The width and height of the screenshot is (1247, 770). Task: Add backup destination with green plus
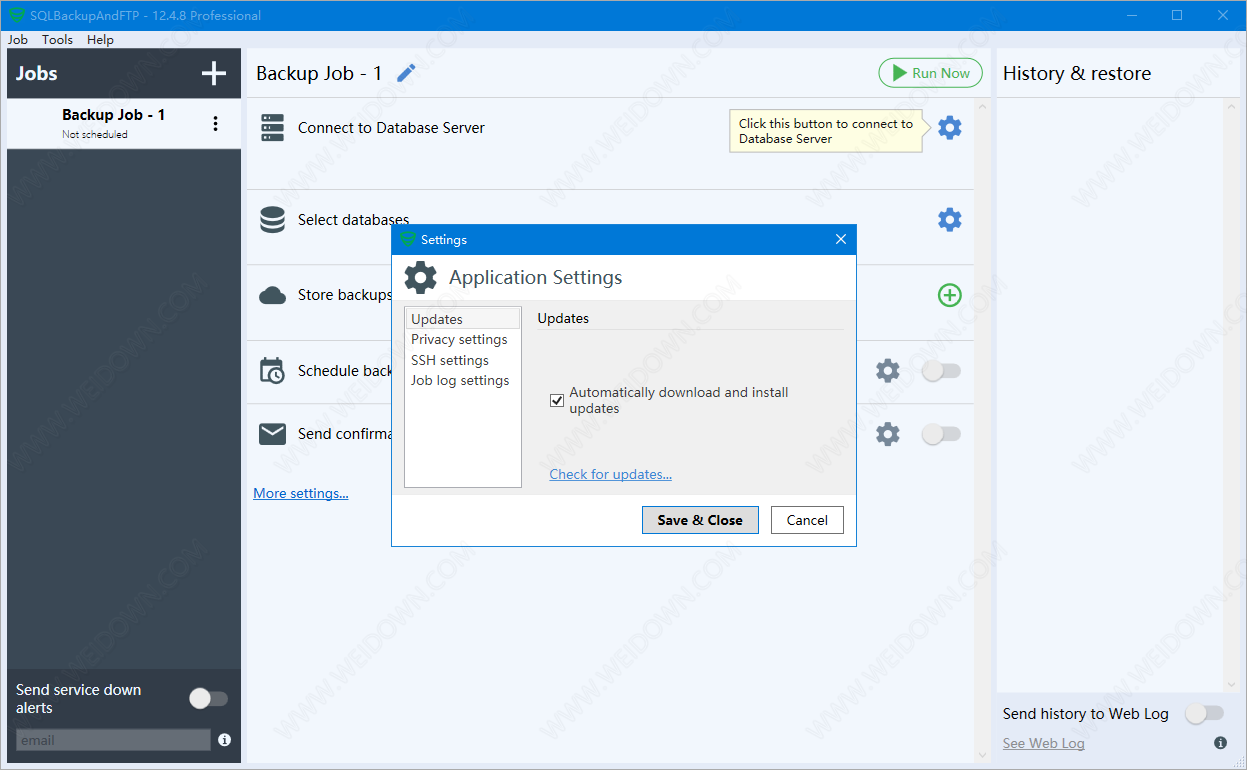[x=950, y=295]
